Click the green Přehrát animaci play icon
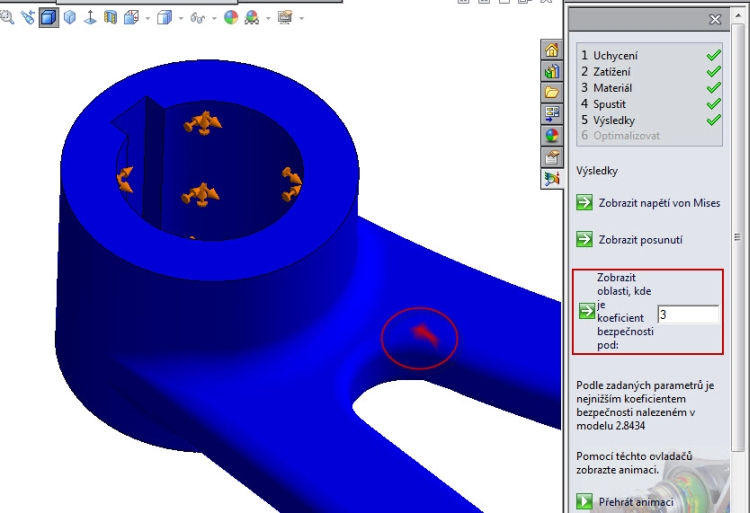Viewport: 750px width, 513px height. coord(584,502)
